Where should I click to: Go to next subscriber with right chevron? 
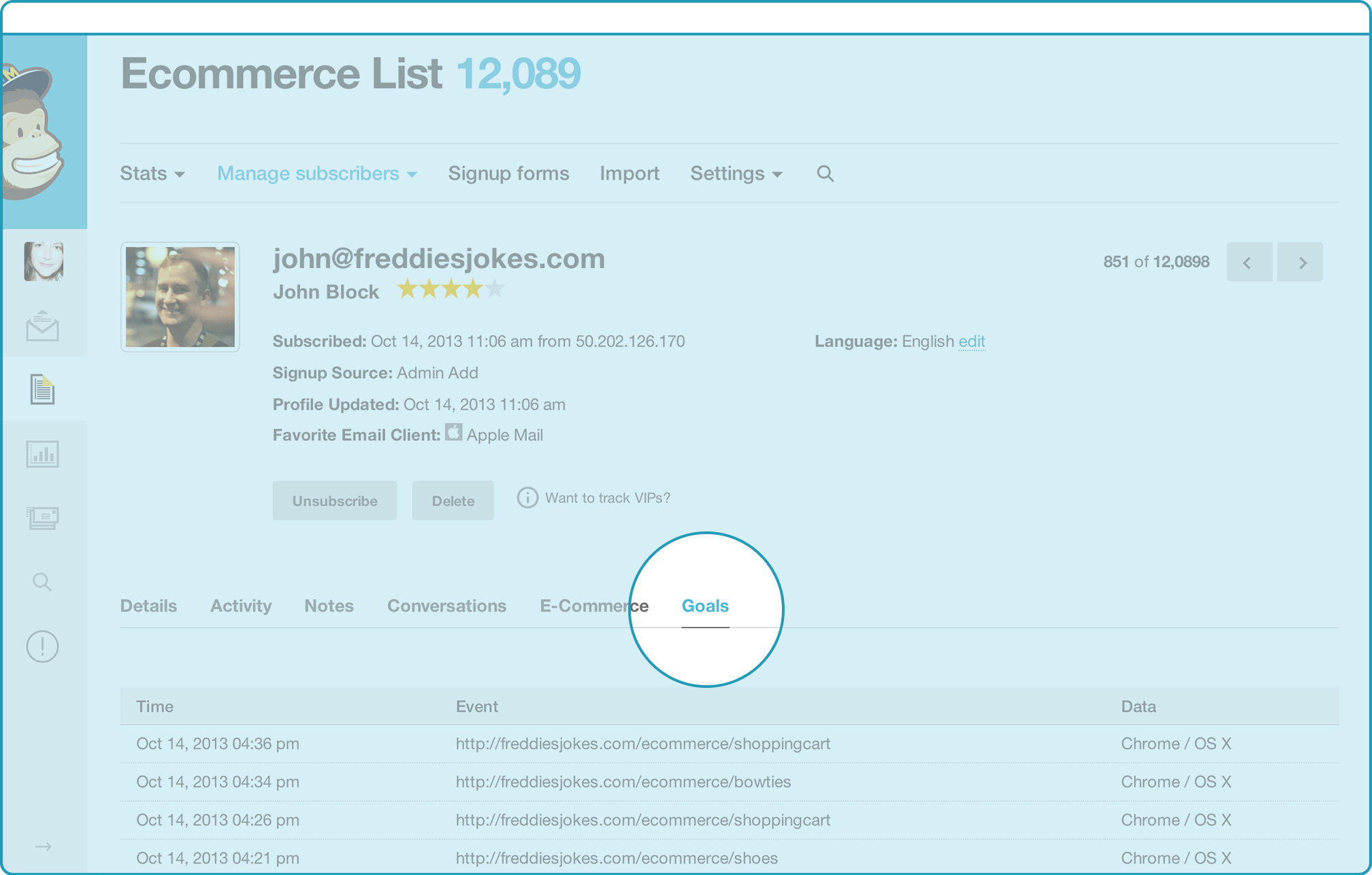coord(1301,262)
